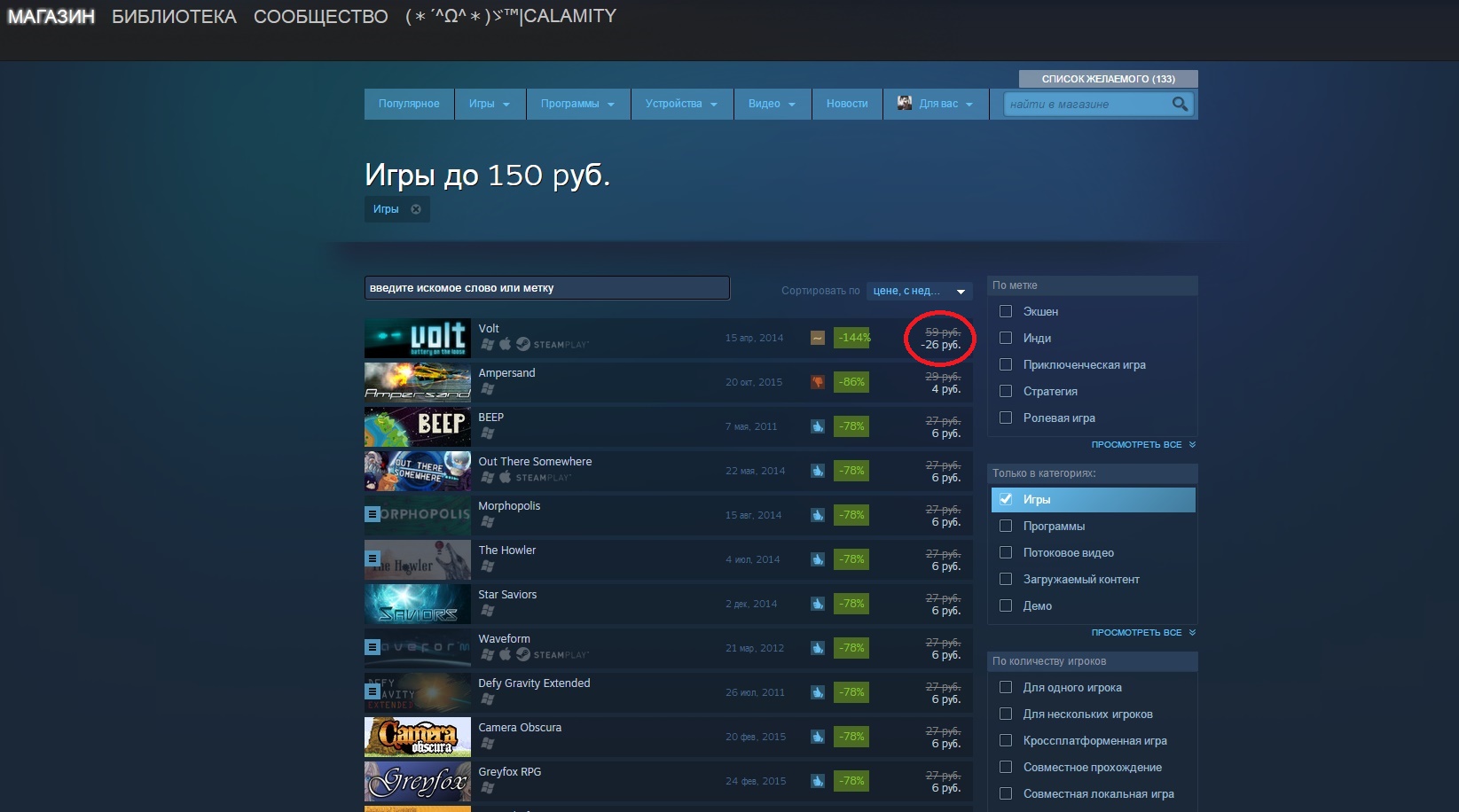Viewport: 1459px width, 812px height.
Task: Open the Star Saviors thumbnail
Action: 418,604
